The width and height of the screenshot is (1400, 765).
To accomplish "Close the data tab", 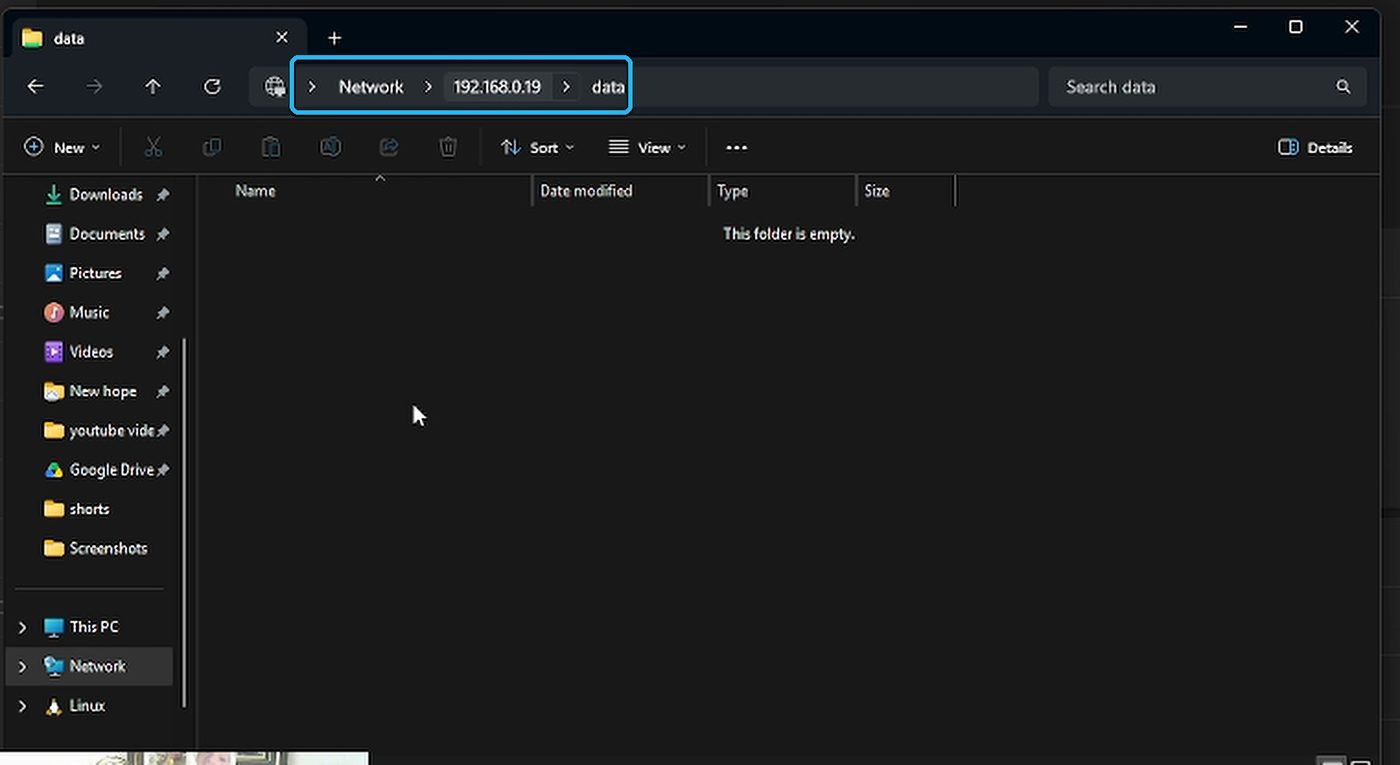I will 282,37.
